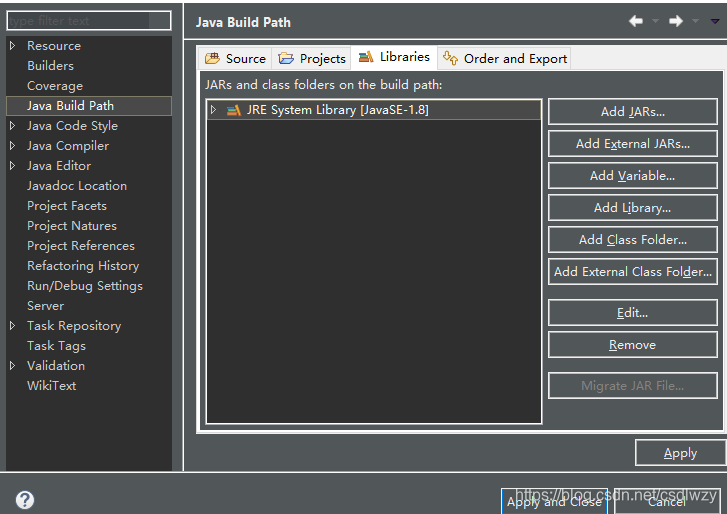The image size is (727, 514).
Task: Expand the JRE System Library entry
Action: (213, 110)
